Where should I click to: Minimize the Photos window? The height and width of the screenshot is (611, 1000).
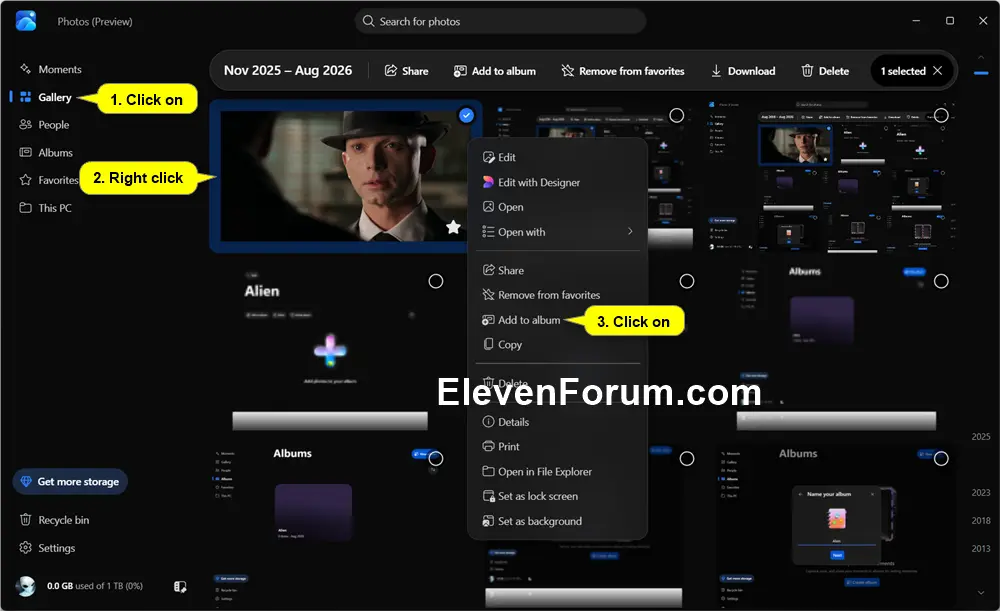click(x=916, y=20)
